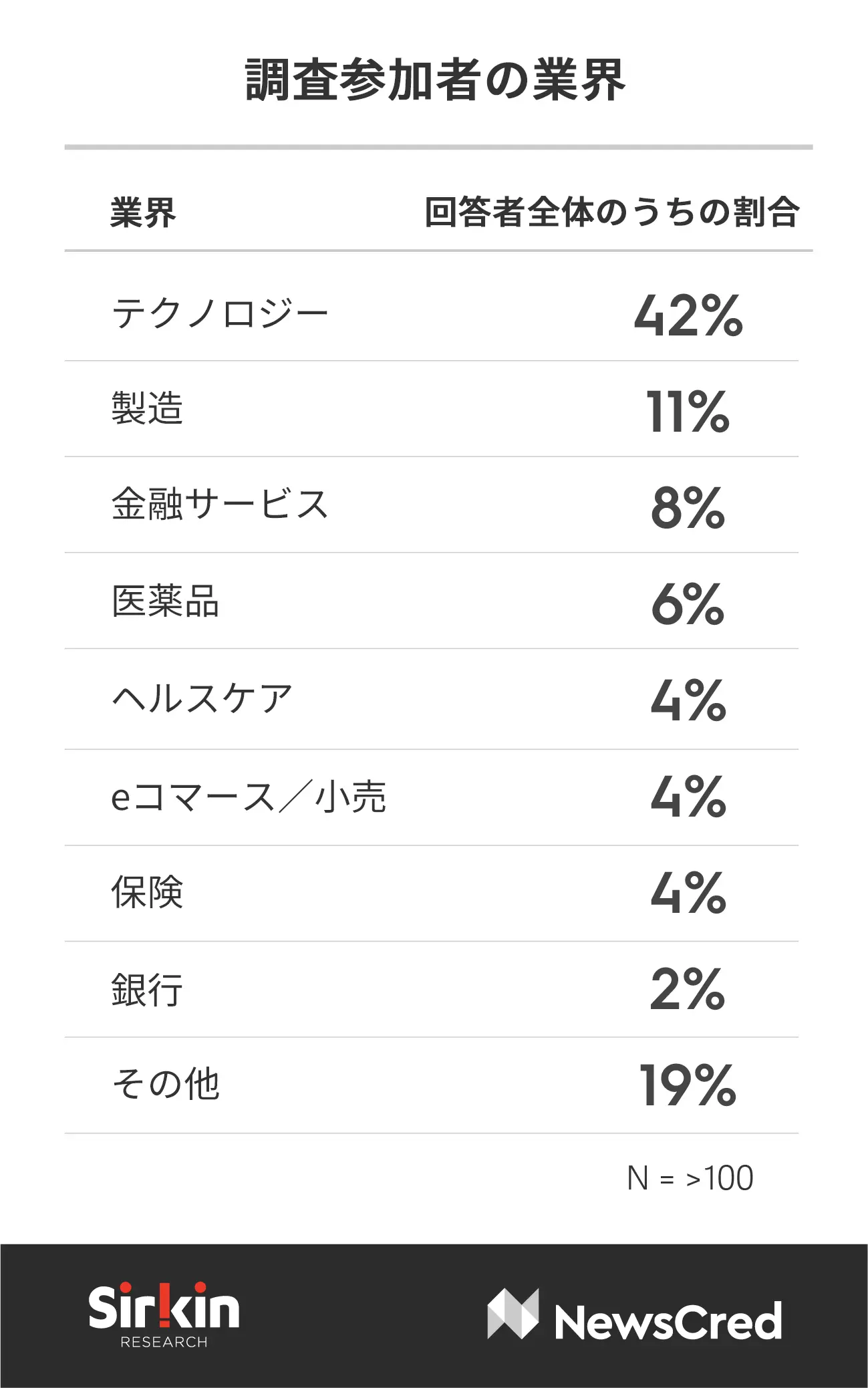Click the NewsCred logo icon
Image resolution: width=868 pixels, height=1388 pixels.
click(513, 1314)
